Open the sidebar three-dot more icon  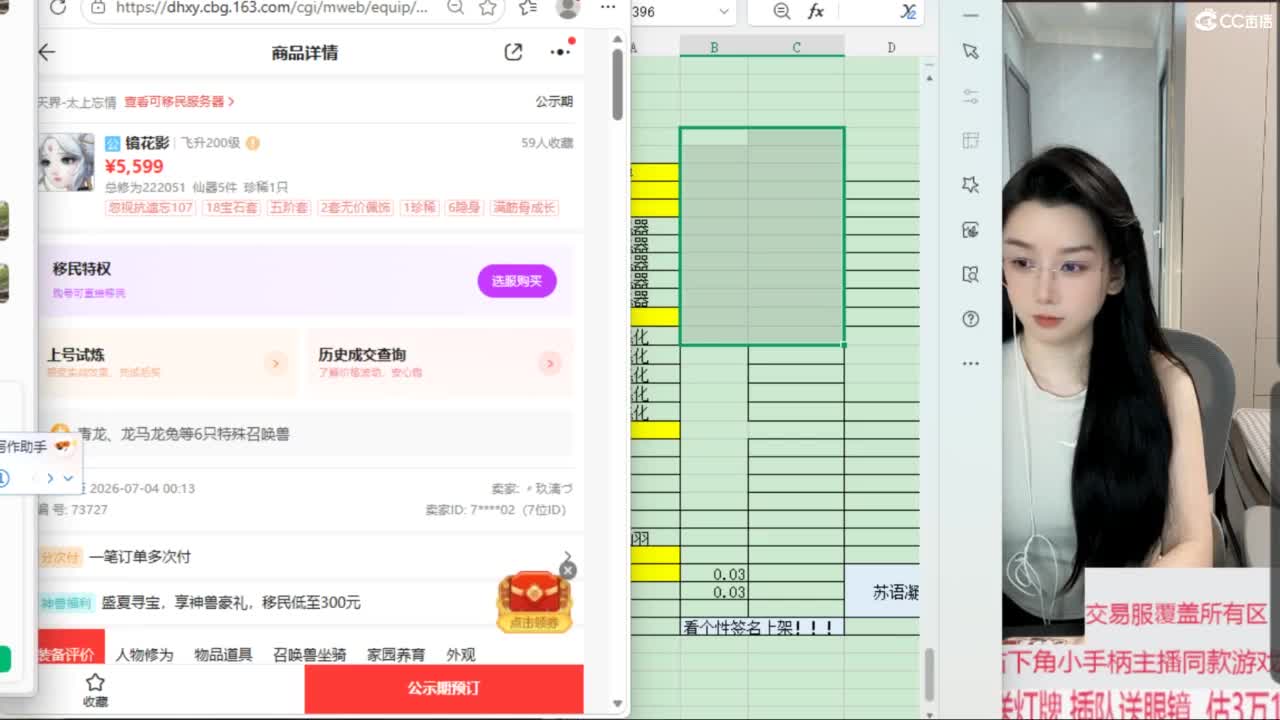(x=970, y=363)
